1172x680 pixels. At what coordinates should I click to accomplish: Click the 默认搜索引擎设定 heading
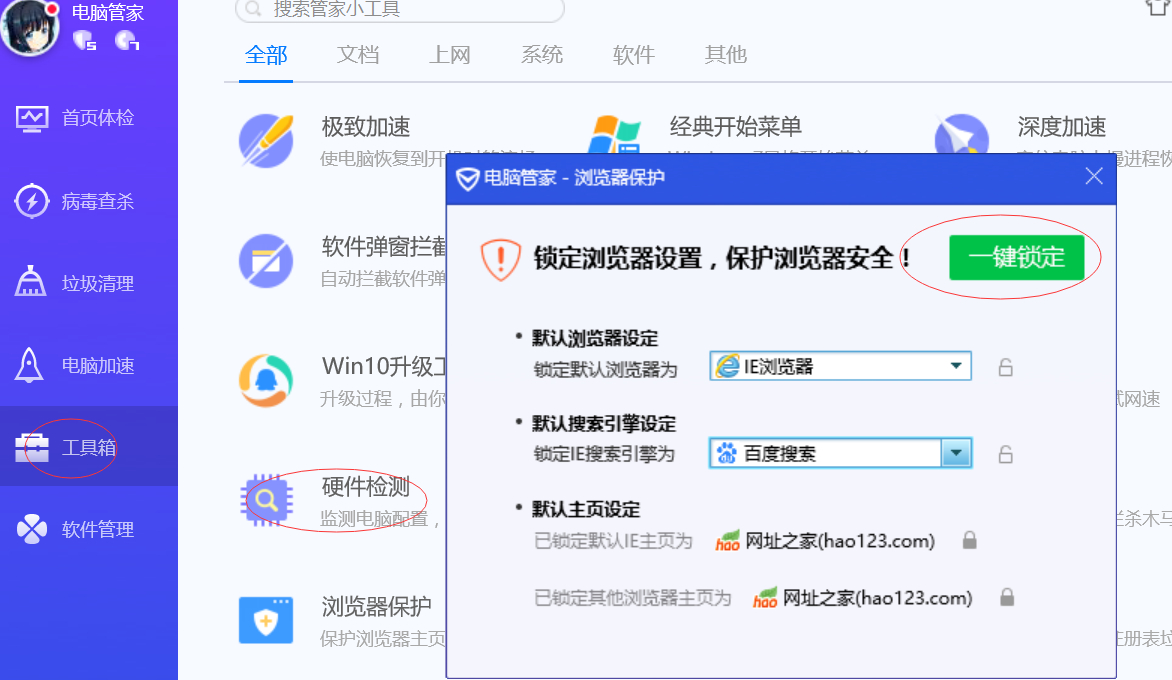(x=604, y=424)
